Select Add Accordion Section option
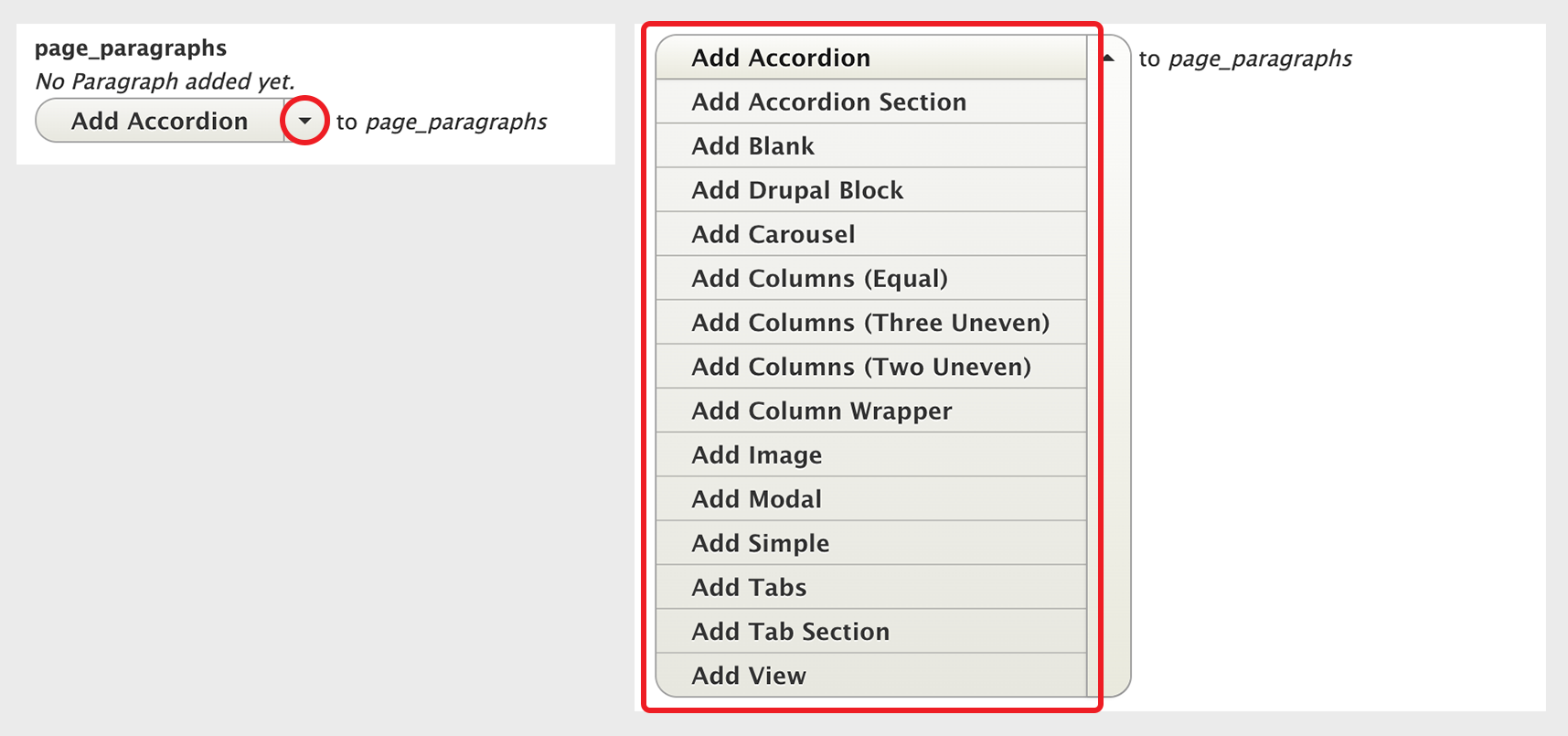1568x736 pixels. pos(871,101)
